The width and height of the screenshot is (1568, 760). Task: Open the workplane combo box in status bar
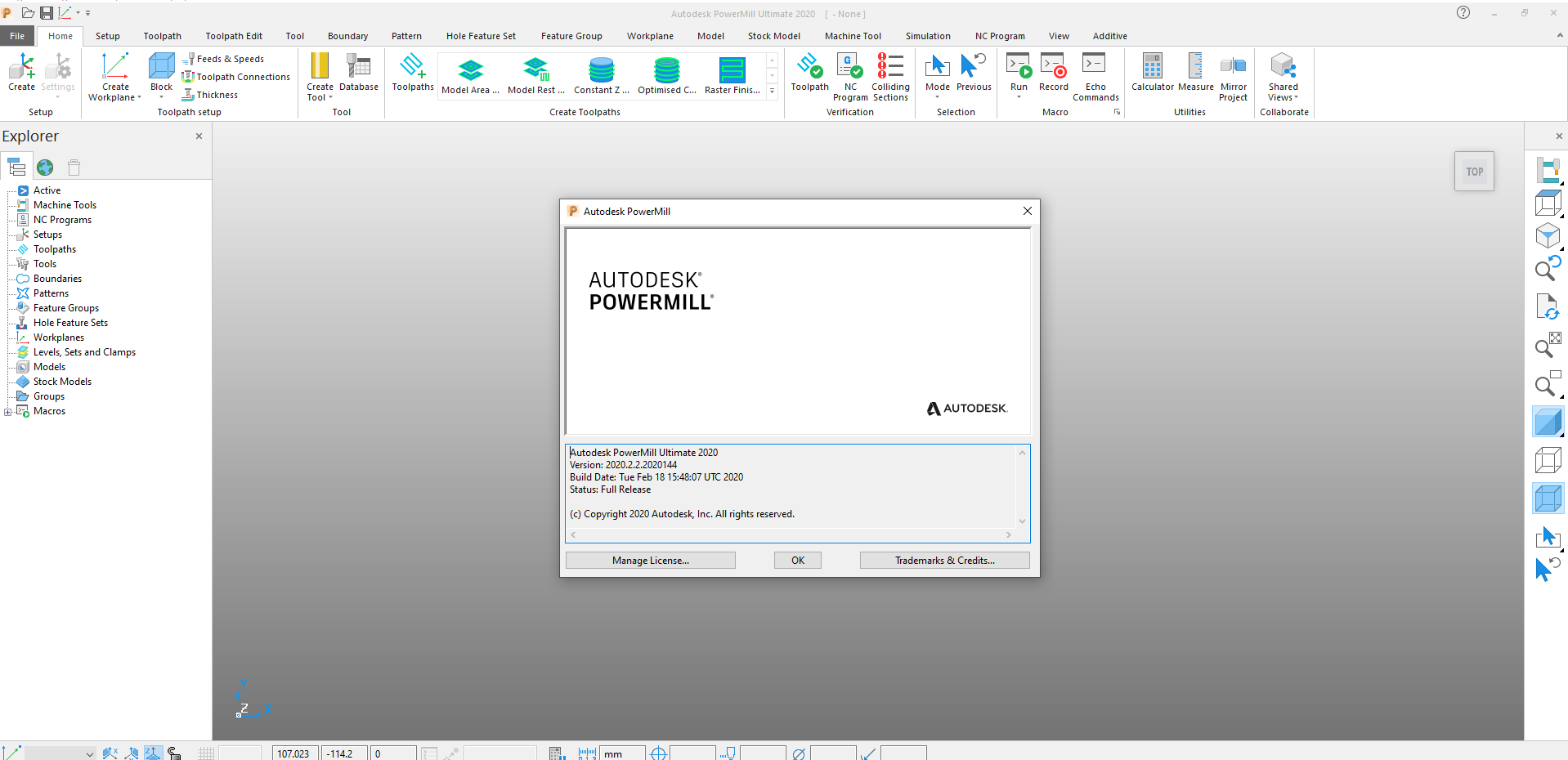pyautogui.click(x=60, y=753)
